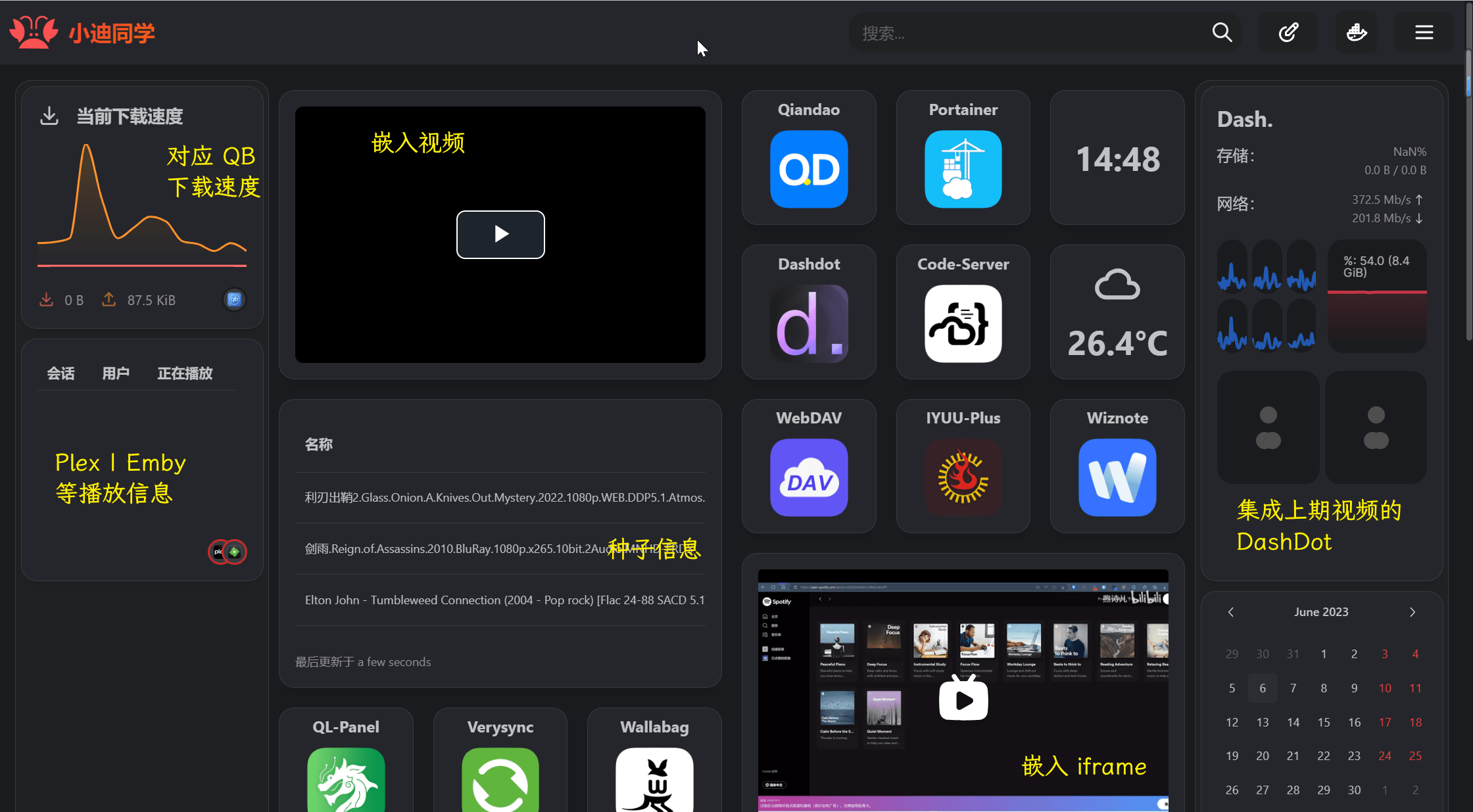Launch the Dashdot app icon
1473x812 pixels.
pos(809,323)
